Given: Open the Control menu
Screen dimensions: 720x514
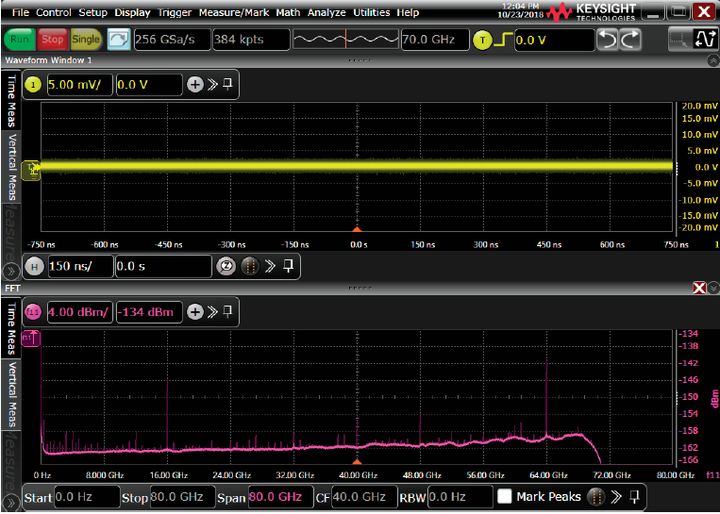Looking at the screenshot, I should (x=54, y=12).
